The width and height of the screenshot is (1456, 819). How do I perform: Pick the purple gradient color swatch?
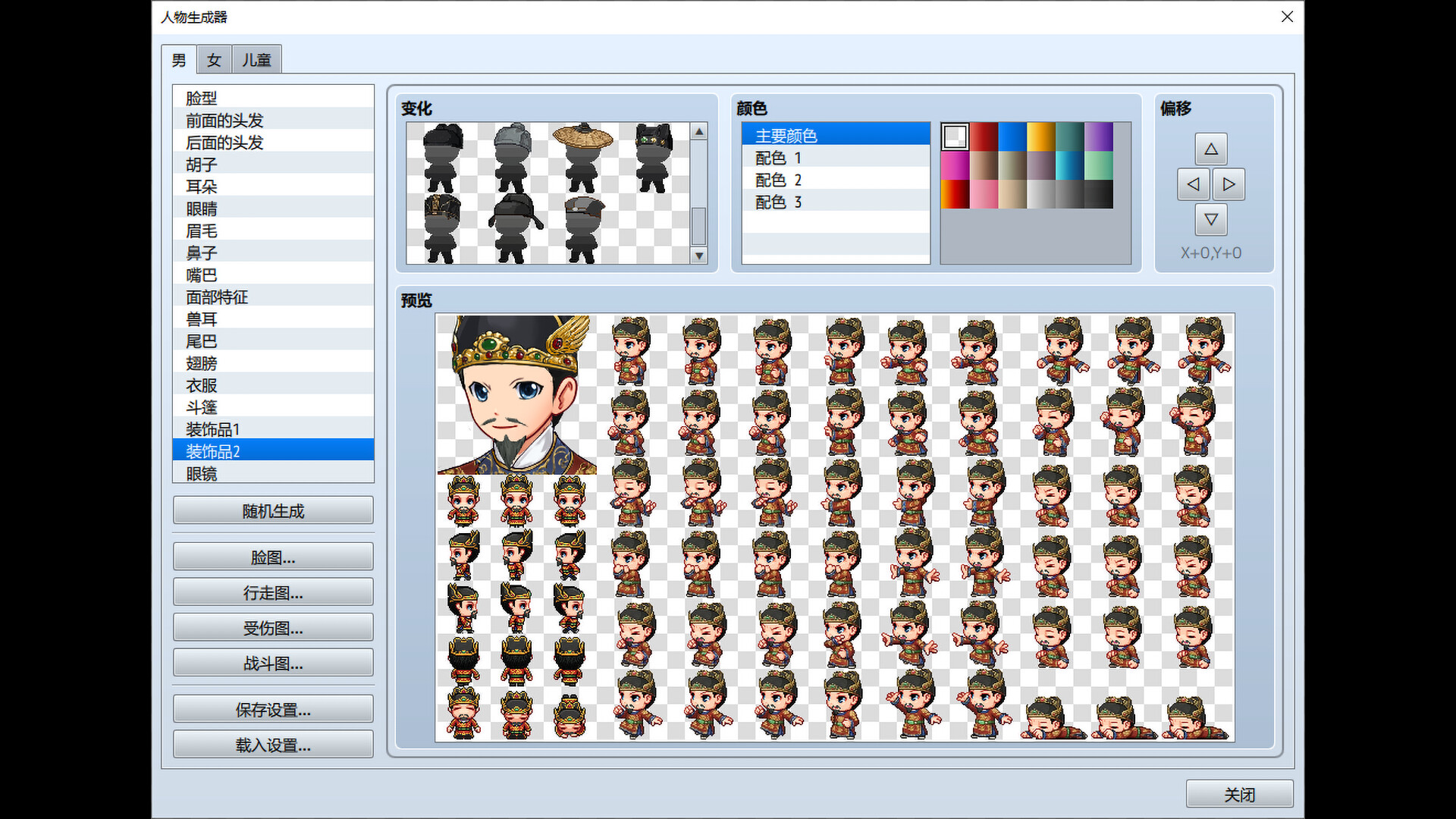pos(1098,136)
